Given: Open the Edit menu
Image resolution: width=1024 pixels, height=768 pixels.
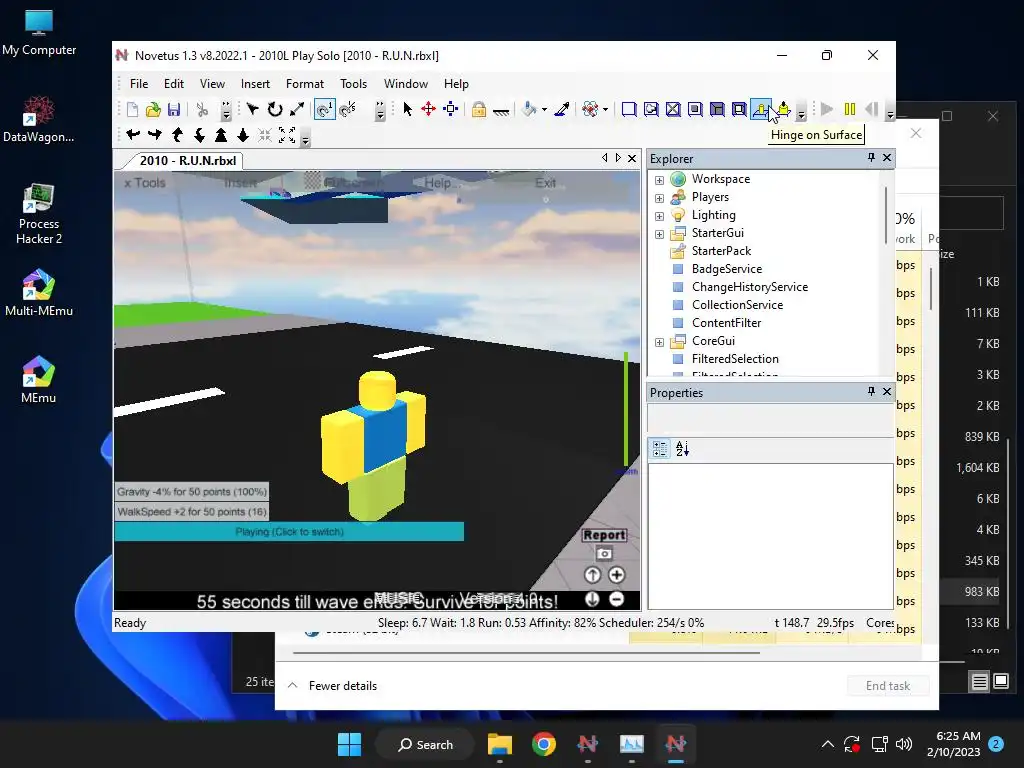Looking at the screenshot, I should click(174, 84).
